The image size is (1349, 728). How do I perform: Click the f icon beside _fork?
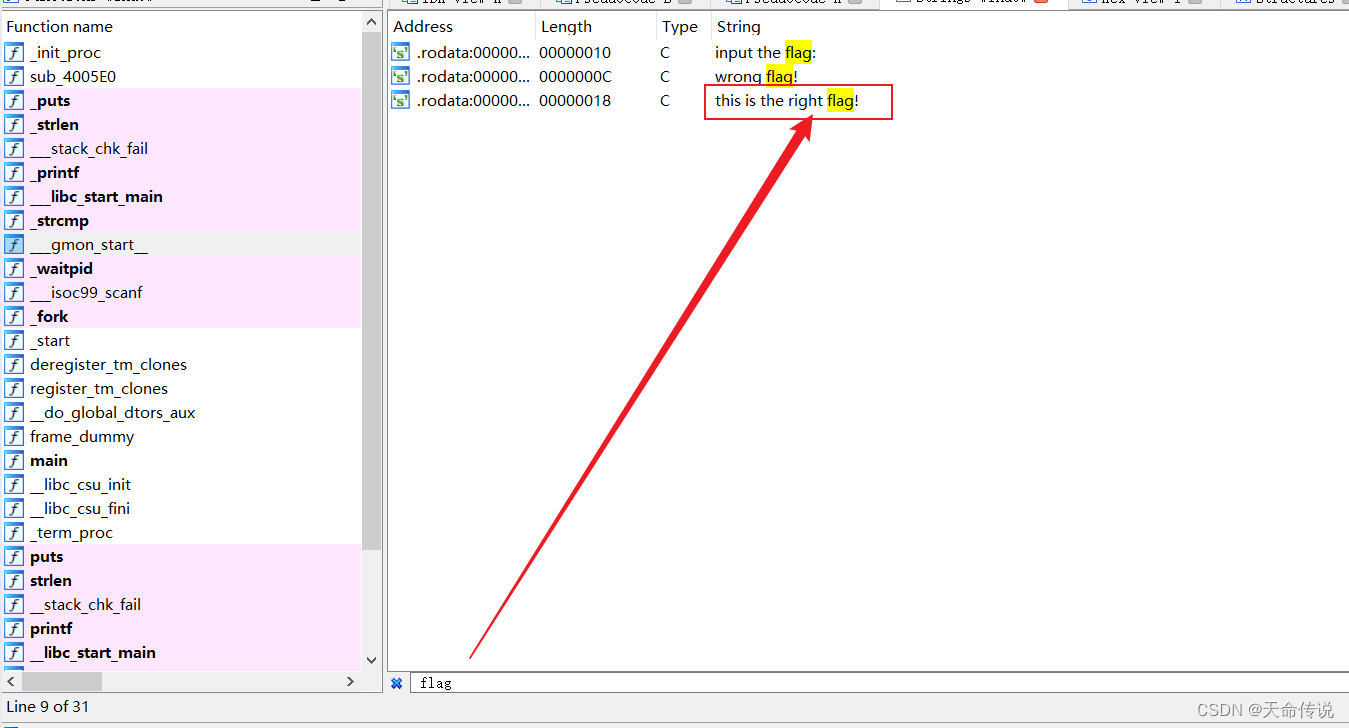tap(14, 316)
